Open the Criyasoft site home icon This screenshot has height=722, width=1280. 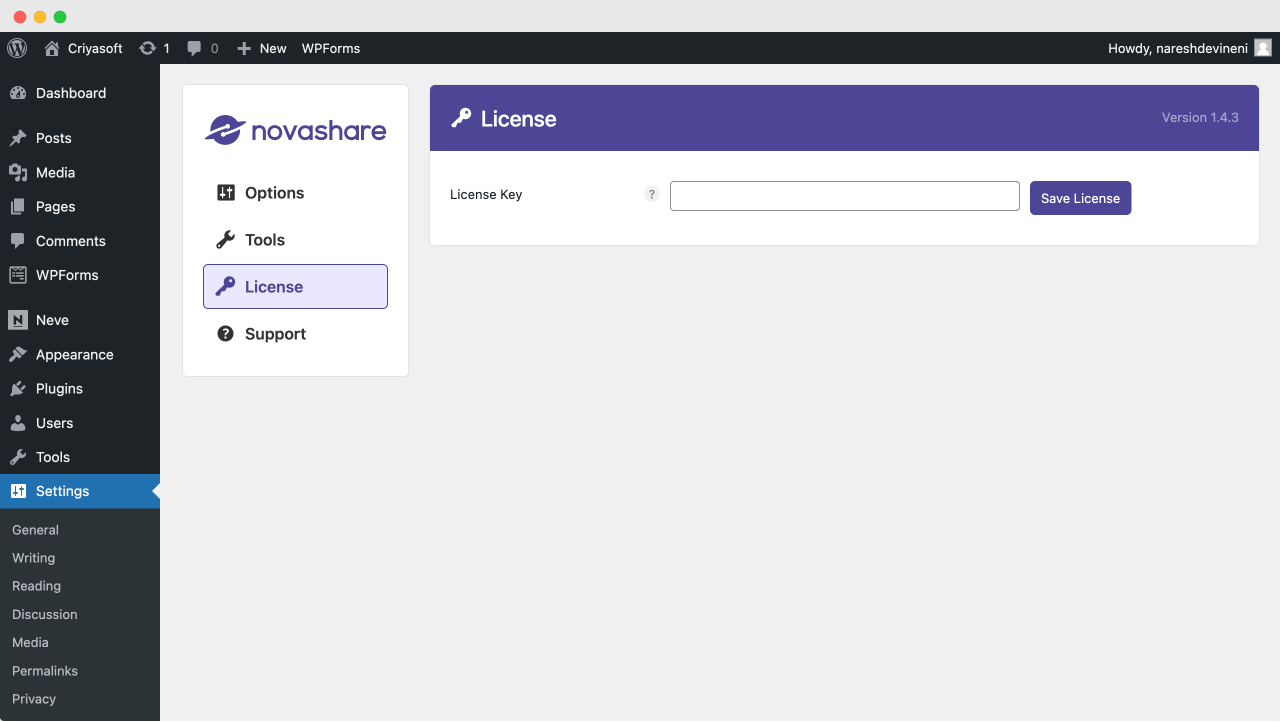[52, 48]
